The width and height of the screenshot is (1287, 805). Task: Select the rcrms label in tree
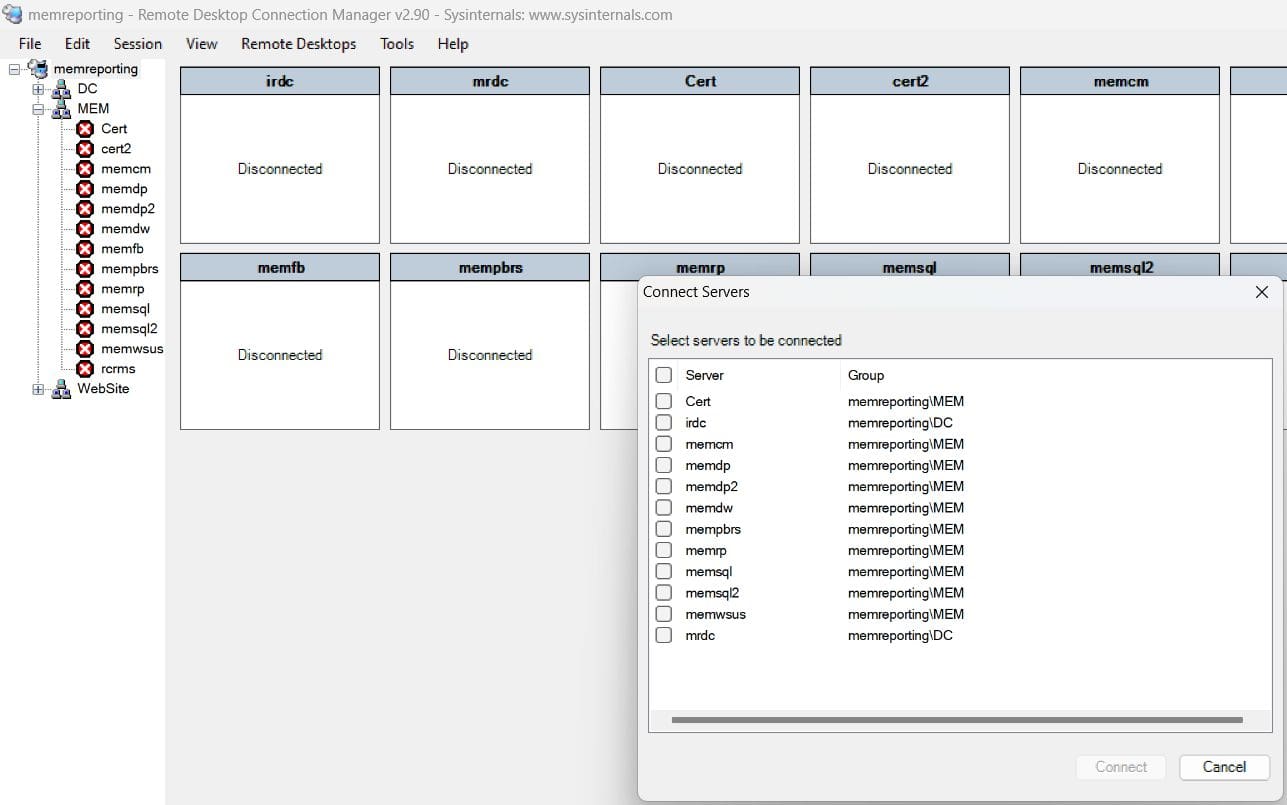pos(118,369)
